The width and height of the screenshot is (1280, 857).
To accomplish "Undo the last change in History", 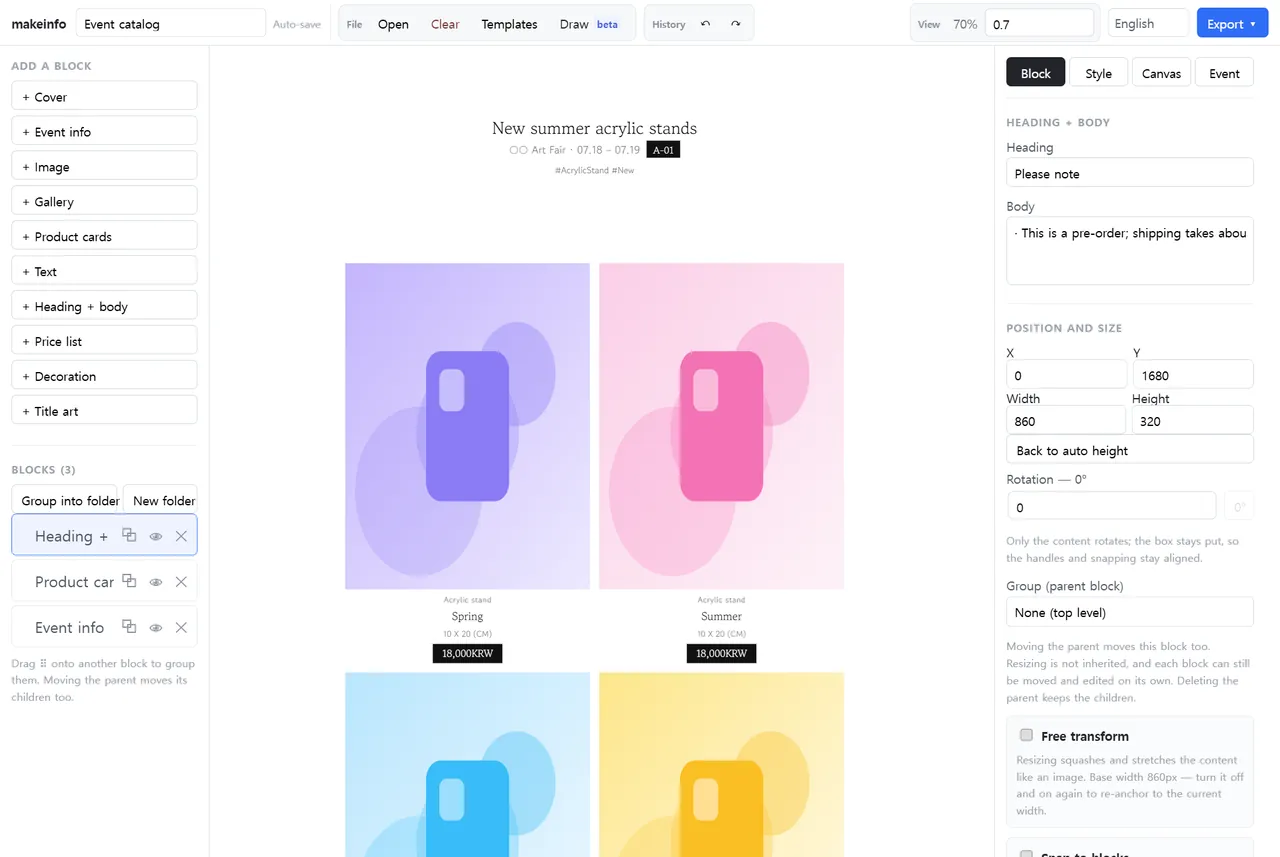I will coord(705,24).
